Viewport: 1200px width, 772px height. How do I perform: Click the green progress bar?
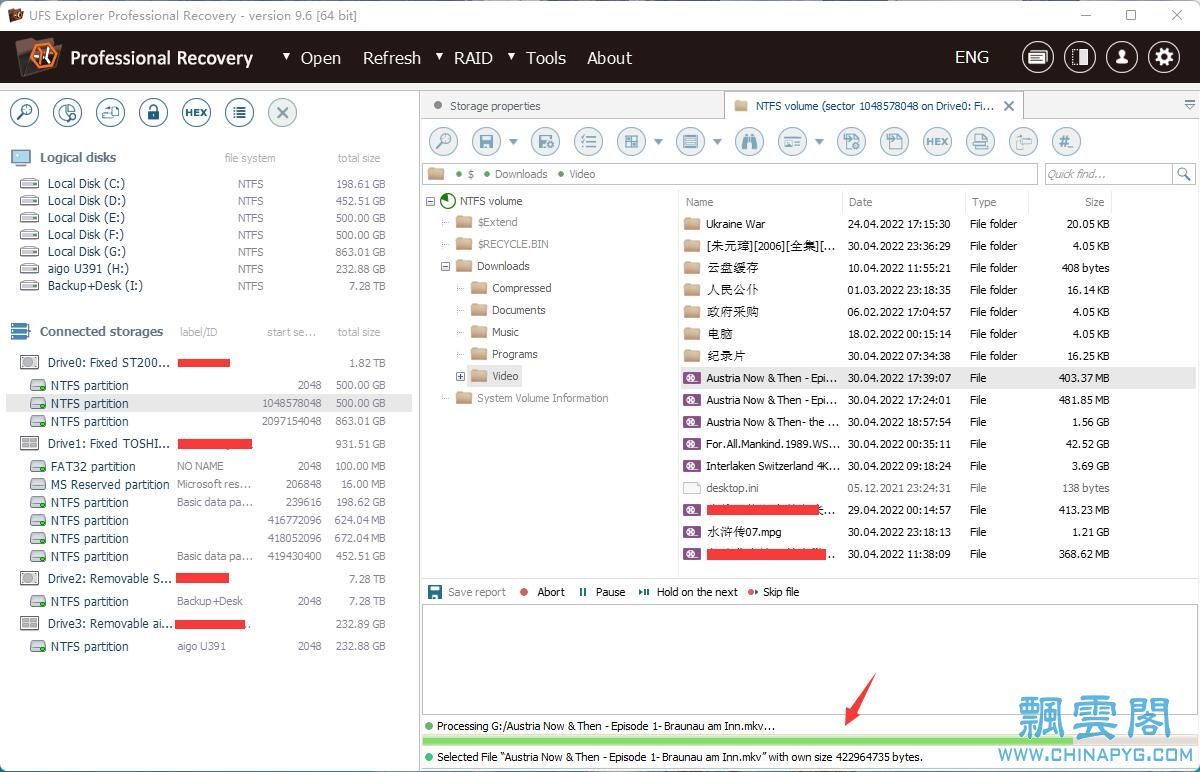[809, 741]
